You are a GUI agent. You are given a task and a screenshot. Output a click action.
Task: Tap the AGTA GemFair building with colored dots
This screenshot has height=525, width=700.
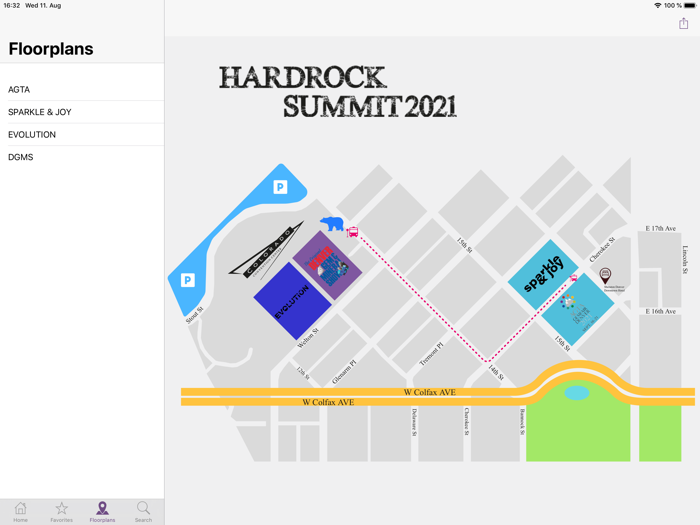tap(579, 310)
